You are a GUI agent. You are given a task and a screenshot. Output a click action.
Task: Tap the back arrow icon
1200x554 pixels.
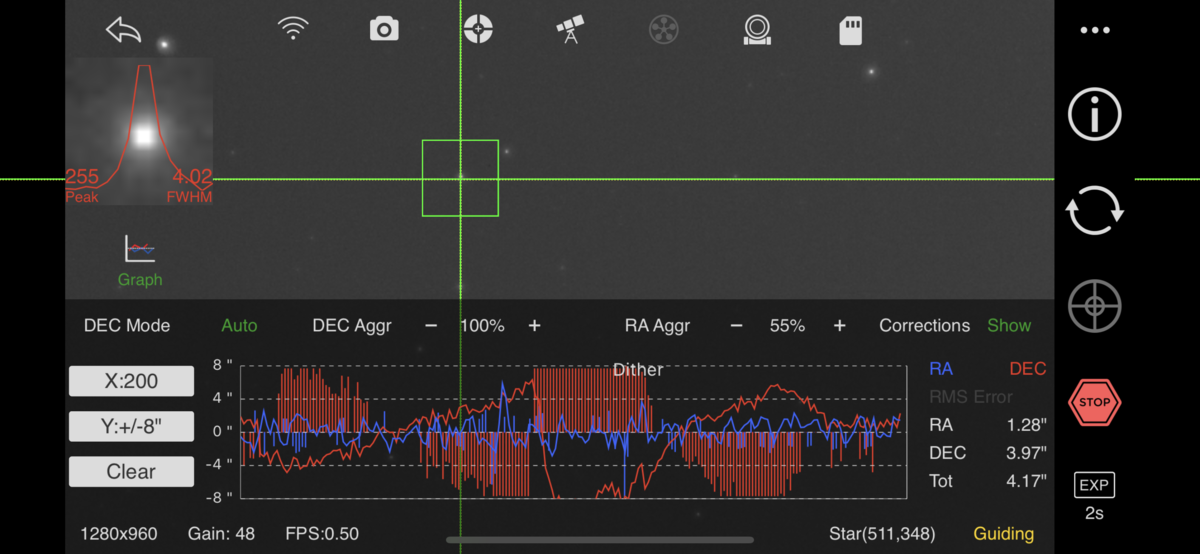pos(124,30)
